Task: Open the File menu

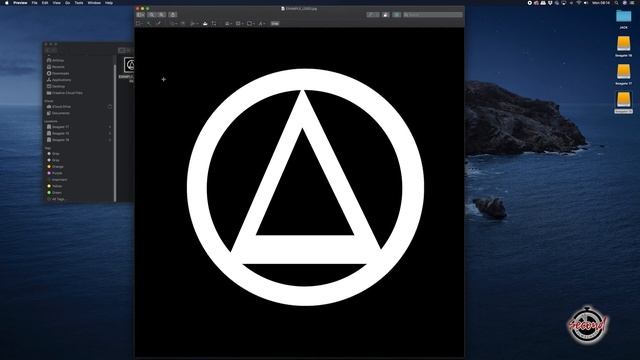Action: point(35,3)
